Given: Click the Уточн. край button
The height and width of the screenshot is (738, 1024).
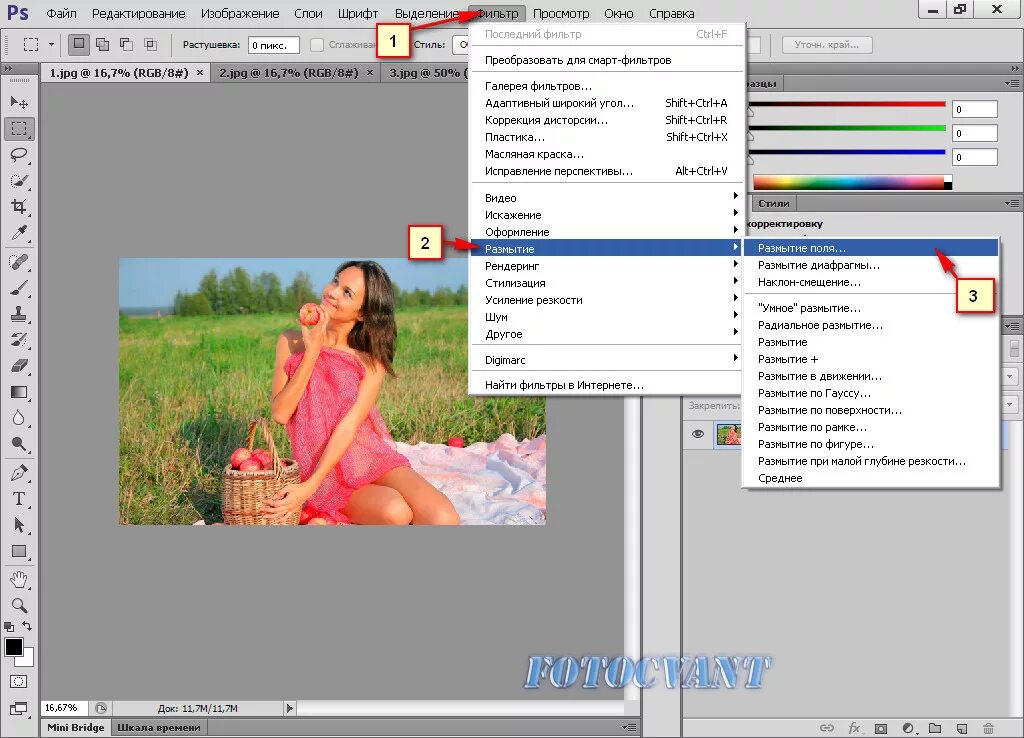Looking at the screenshot, I should (x=827, y=44).
